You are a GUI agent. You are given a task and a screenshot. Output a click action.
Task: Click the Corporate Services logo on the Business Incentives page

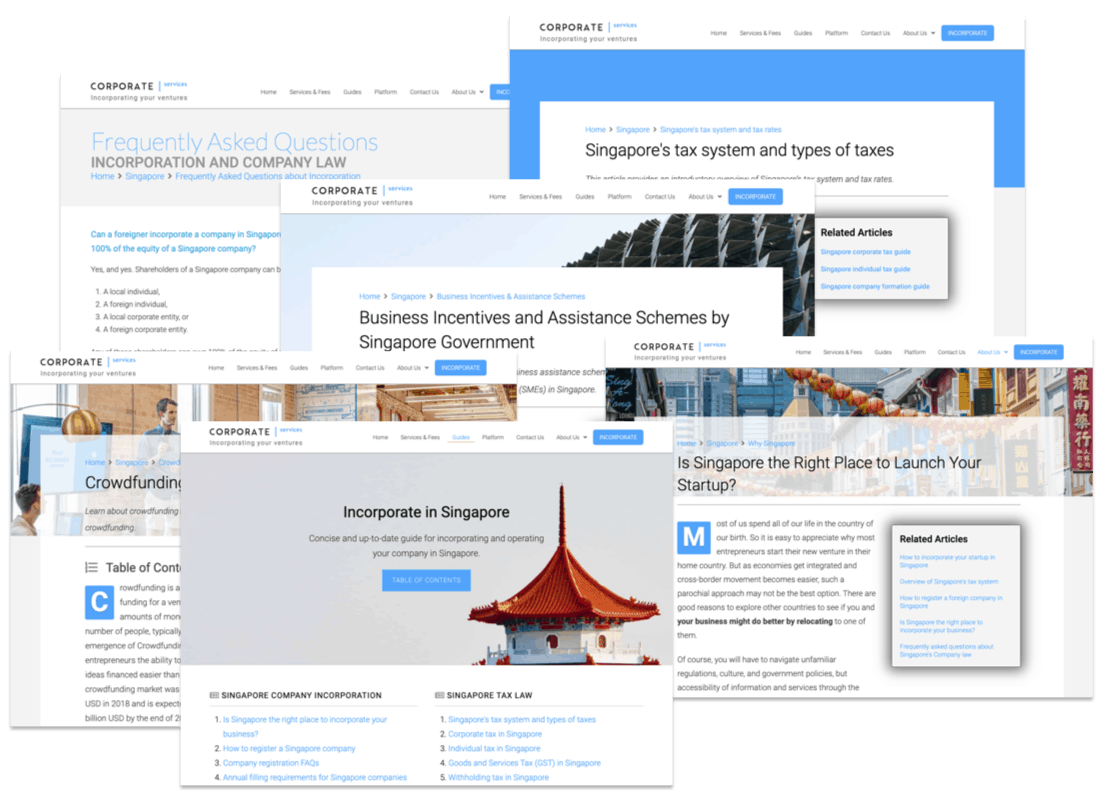362,196
